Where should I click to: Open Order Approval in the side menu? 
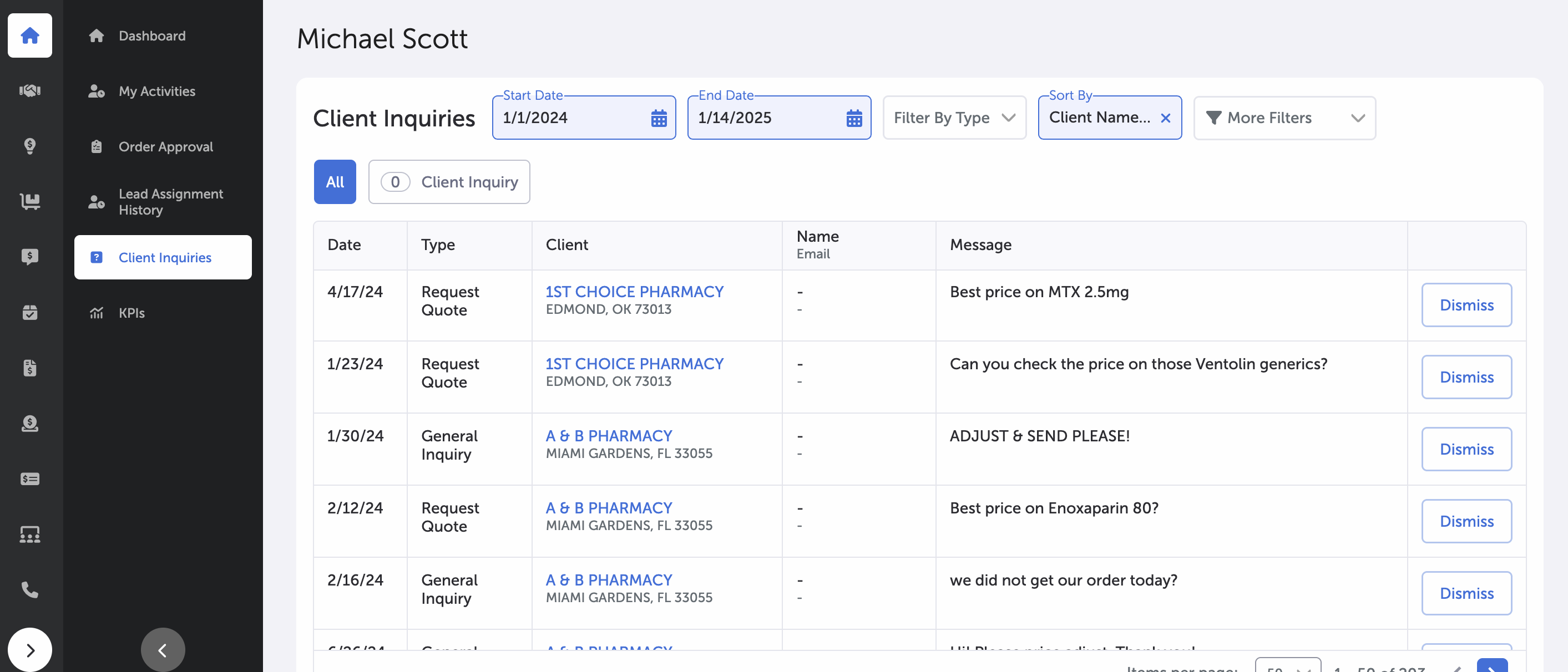coord(163,146)
